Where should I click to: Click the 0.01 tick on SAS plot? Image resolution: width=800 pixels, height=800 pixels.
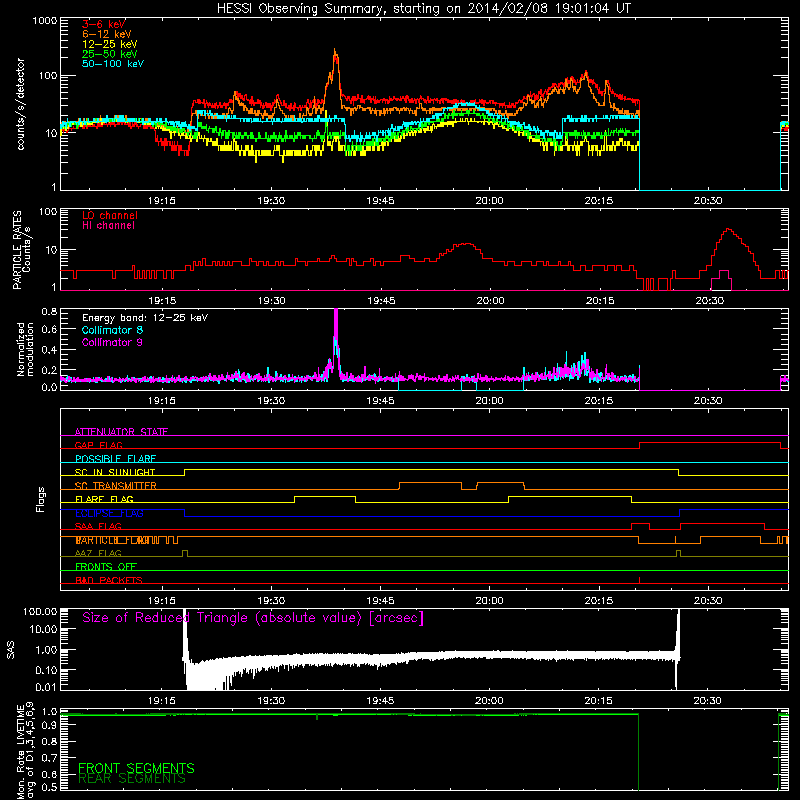[46, 687]
